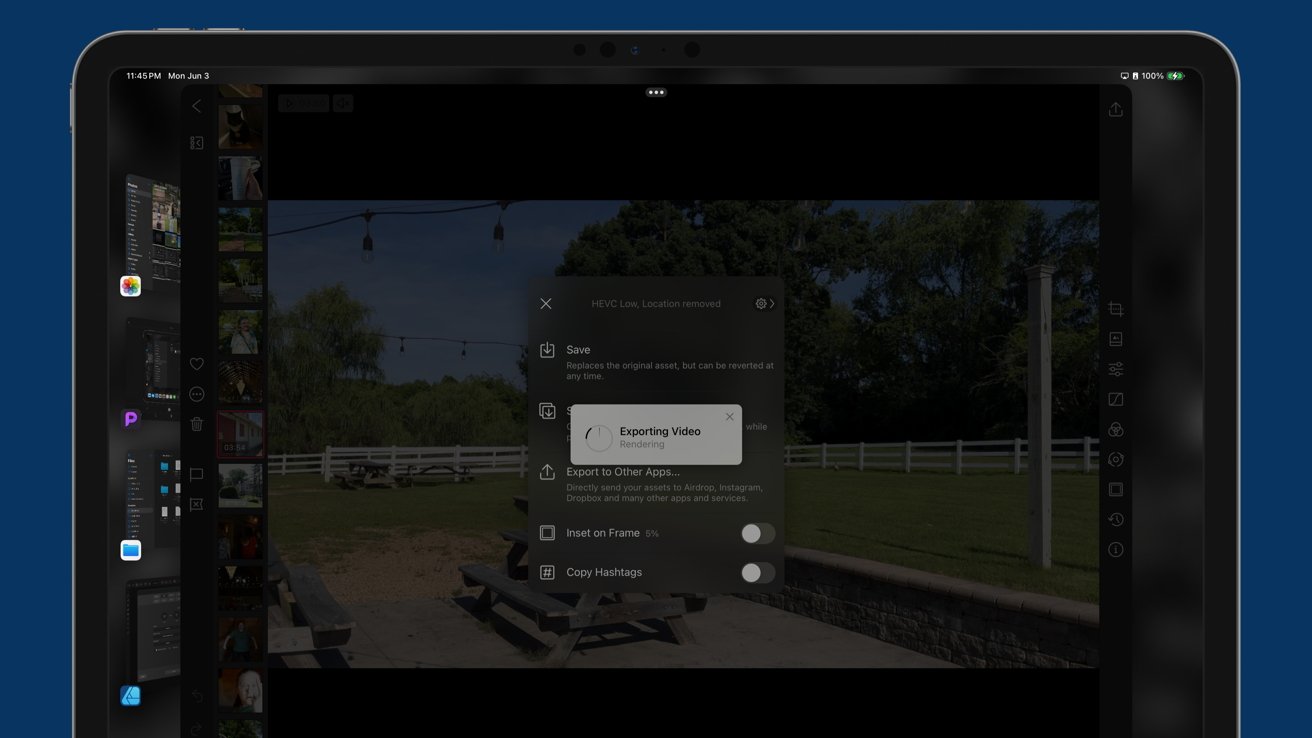
Task: Open the ellipsis more-options circle icon
Action: [x=197, y=394]
